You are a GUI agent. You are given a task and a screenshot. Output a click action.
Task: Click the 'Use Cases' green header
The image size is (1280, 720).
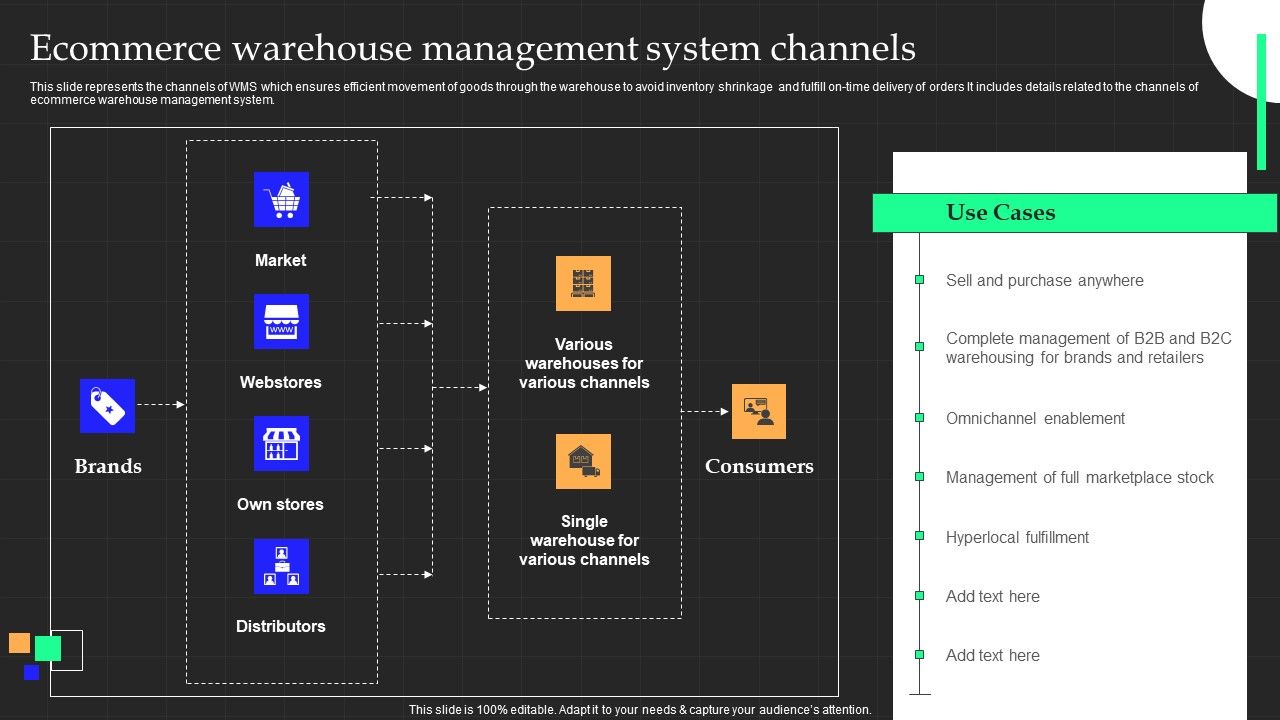tap(1075, 213)
